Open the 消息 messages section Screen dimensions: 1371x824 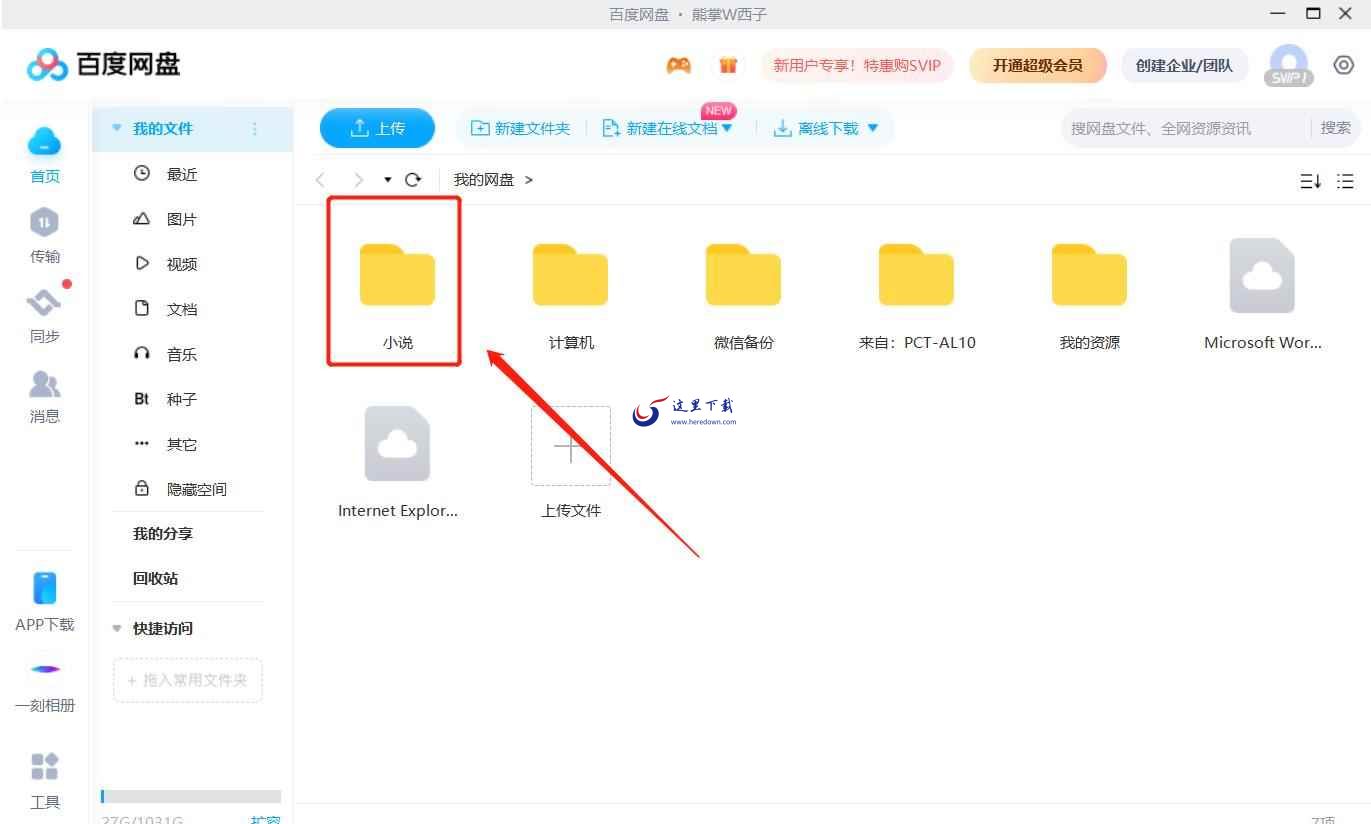[x=44, y=396]
